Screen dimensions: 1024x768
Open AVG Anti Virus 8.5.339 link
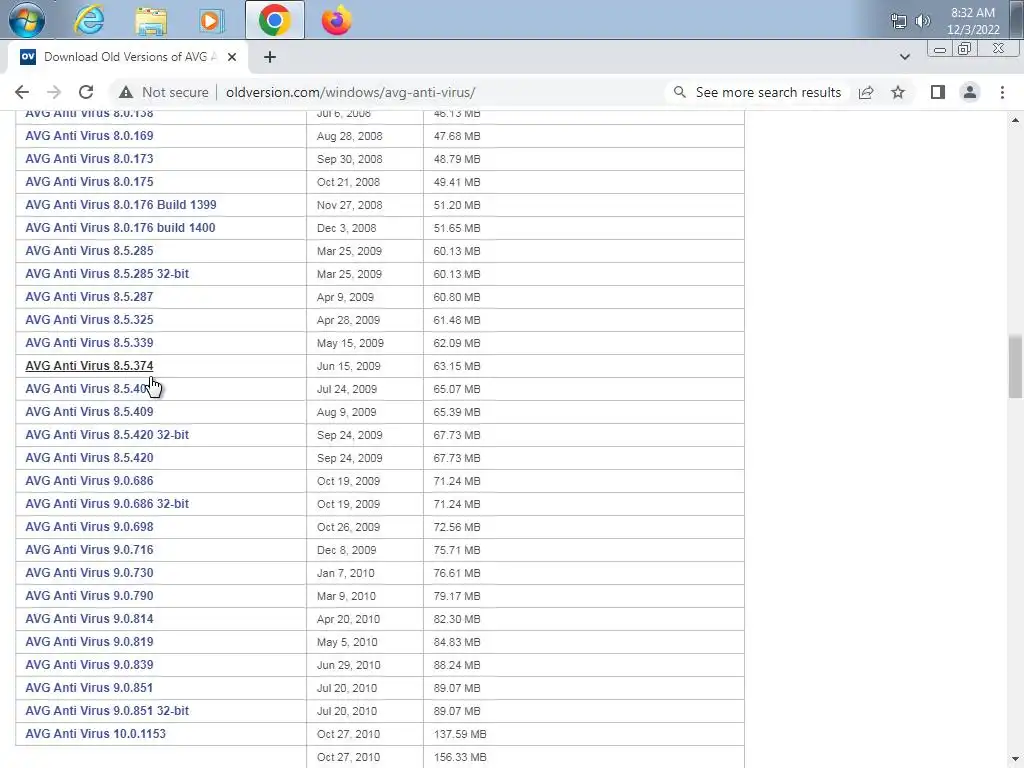coord(89,342)
